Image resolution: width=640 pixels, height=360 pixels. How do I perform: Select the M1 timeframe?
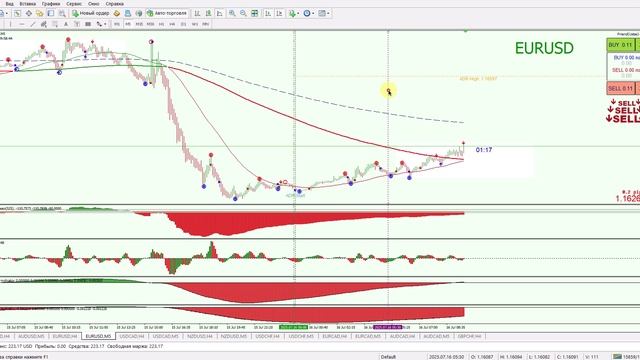[117, 24]
